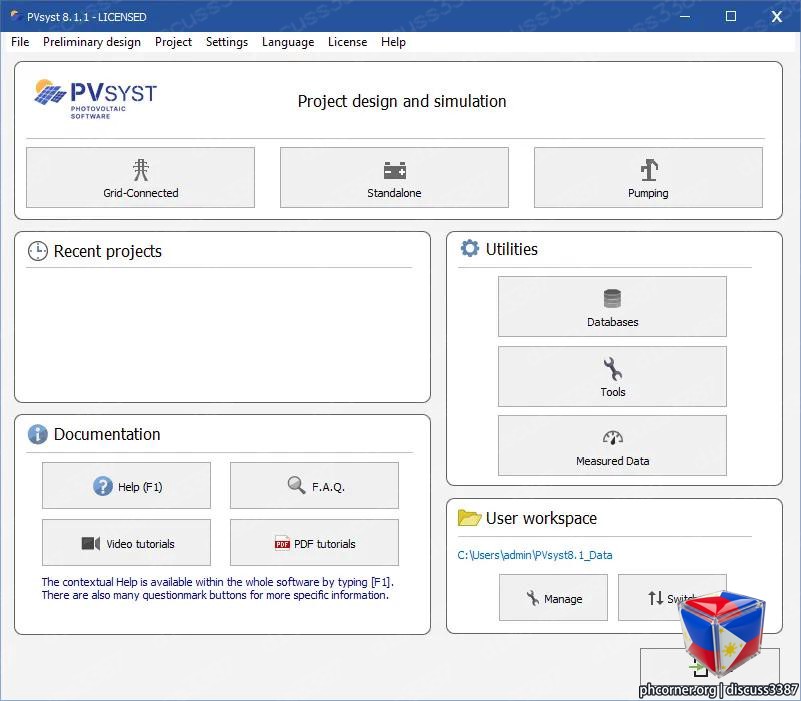This screenshot has width=801, height=701.
Task: Click the Video tutorials camera icon
Action: [x=90, y=543]
